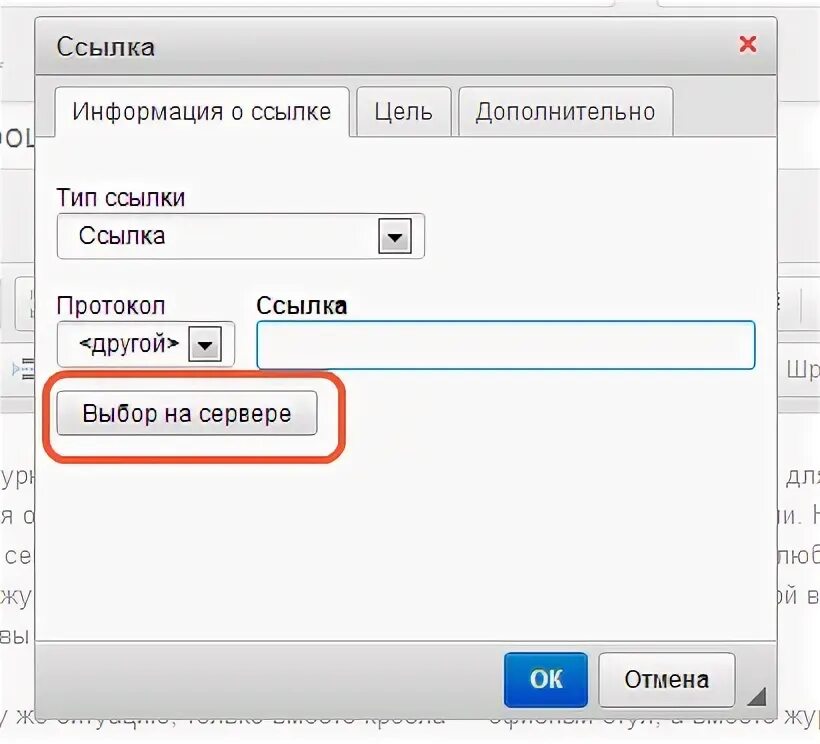Open the Дополнительно tab
The width and height of the screenshot is (820, 744).
pos(566,112)
